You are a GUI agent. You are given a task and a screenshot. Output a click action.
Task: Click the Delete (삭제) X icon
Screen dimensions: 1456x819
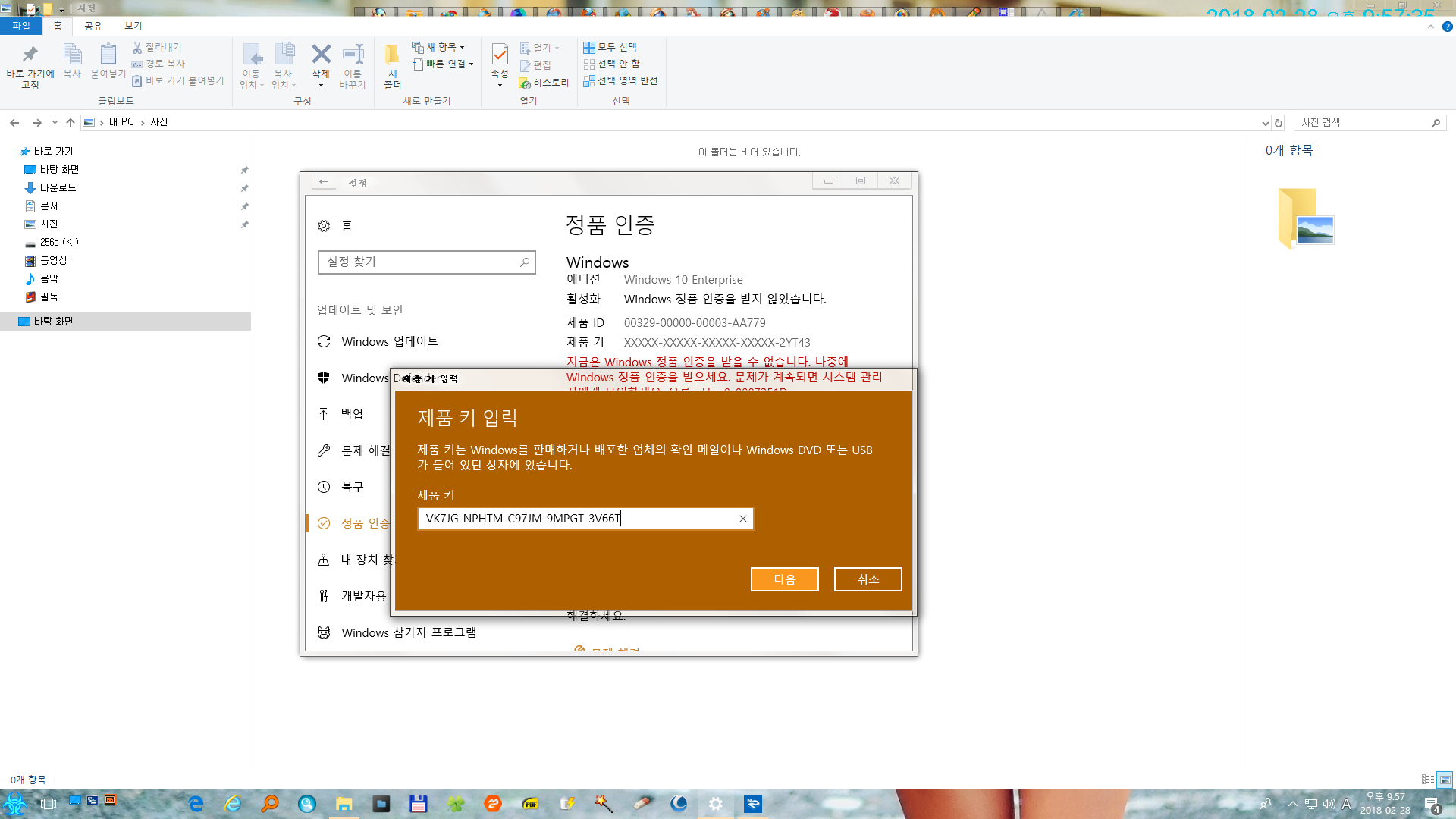click(x=321, y=55)
